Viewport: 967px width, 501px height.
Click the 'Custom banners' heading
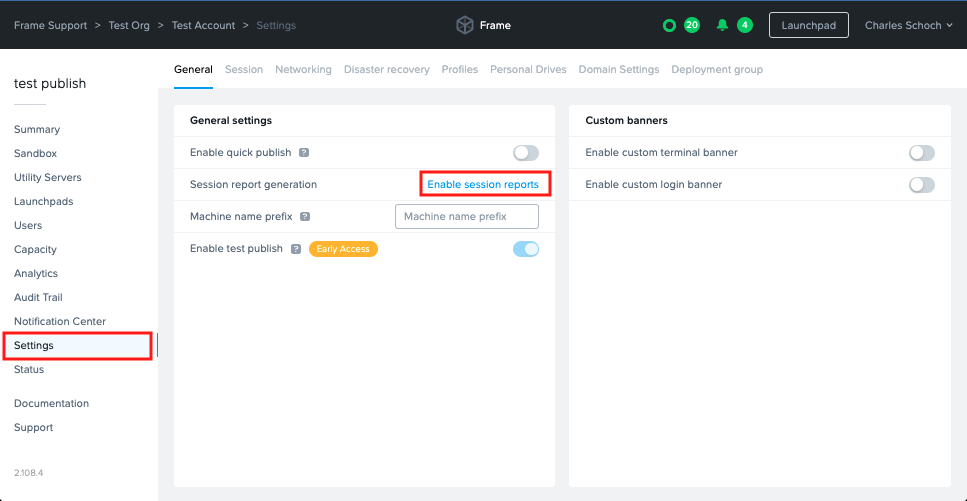[x=627, y=121]
